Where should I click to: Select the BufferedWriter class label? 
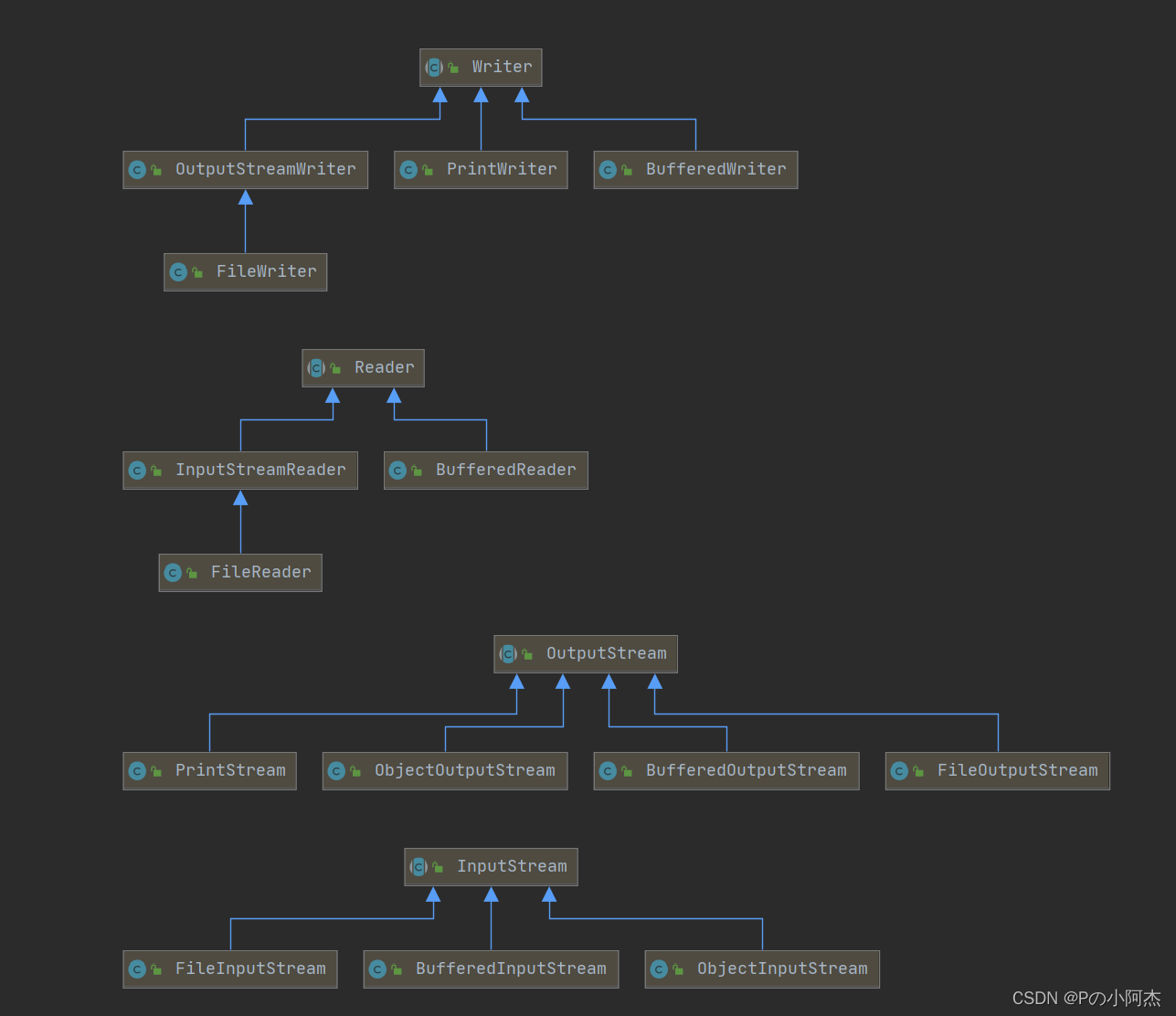click(716, 169)
